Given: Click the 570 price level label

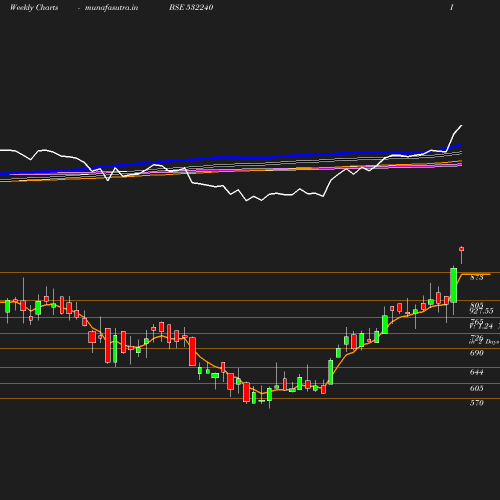Looking at the screenshot, I should (x=477, y=403).
